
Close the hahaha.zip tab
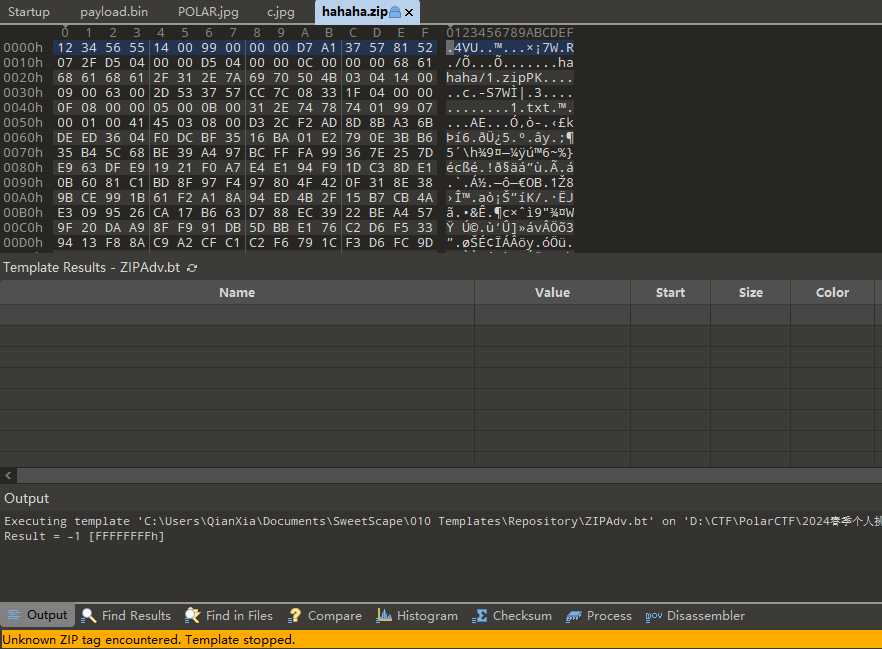coord(409,12)
